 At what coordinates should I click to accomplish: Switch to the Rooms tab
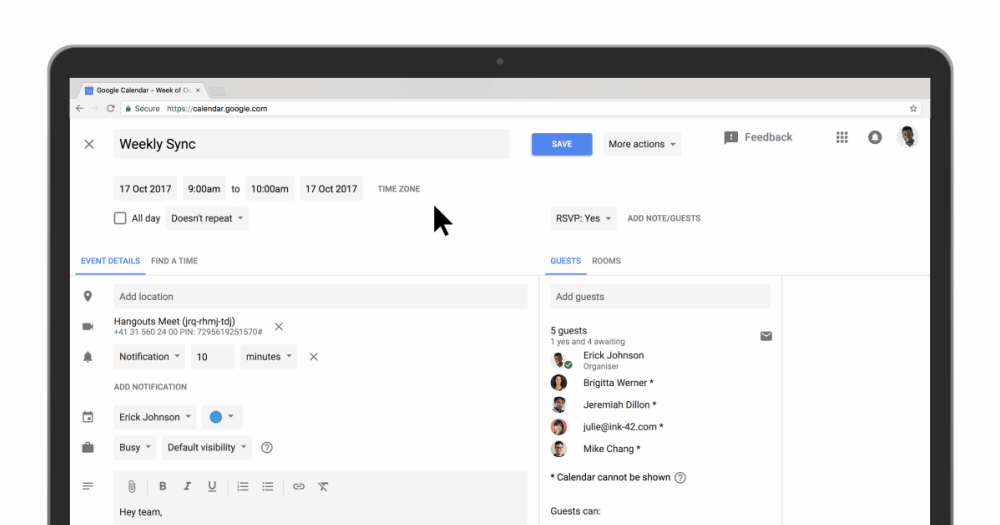606,261
